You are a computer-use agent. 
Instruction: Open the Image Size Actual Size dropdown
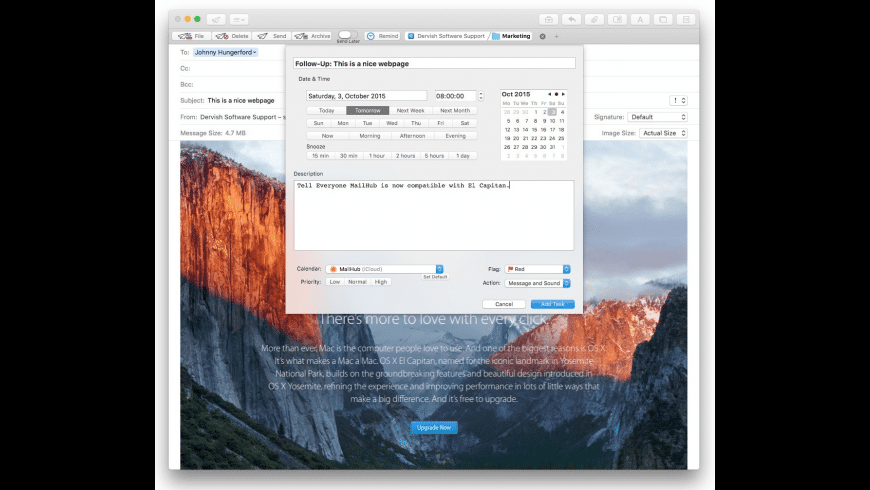[x=664, y=133]
